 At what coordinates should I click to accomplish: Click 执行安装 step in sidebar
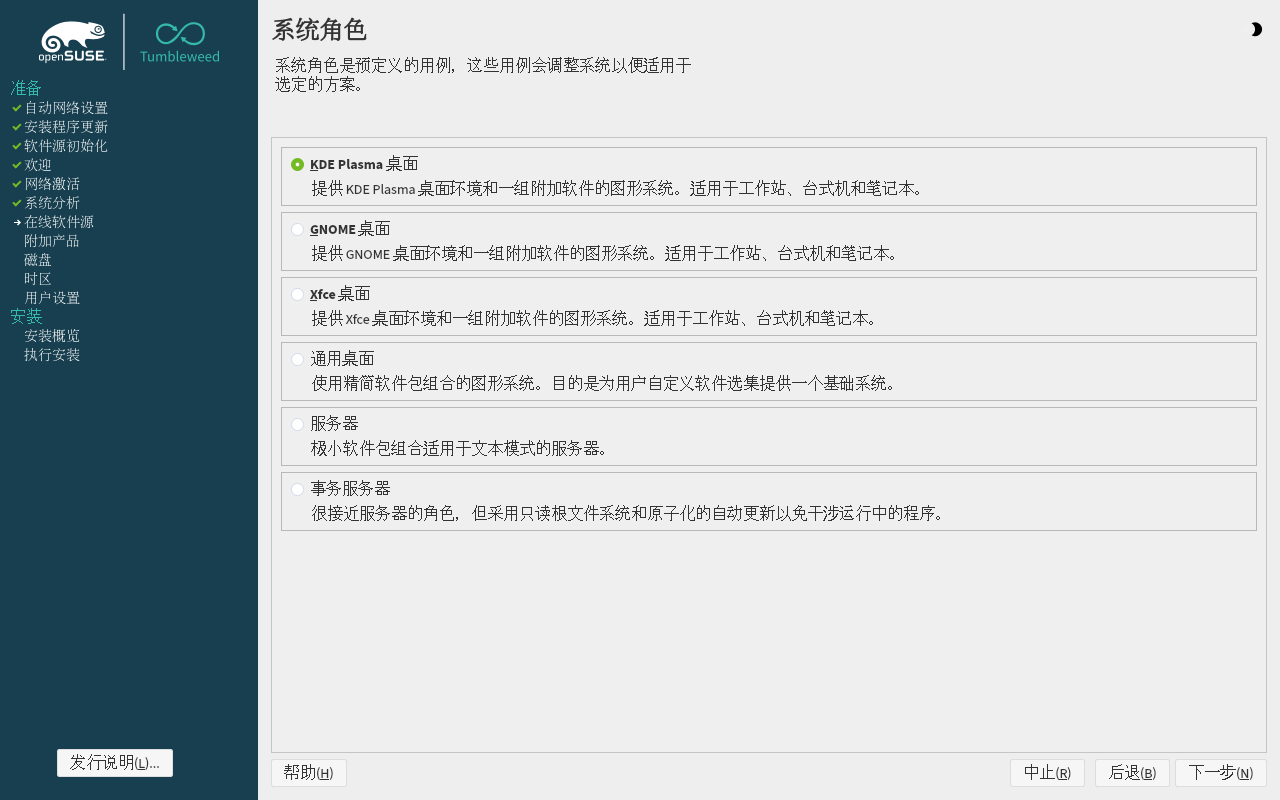[x=52, y=355]
